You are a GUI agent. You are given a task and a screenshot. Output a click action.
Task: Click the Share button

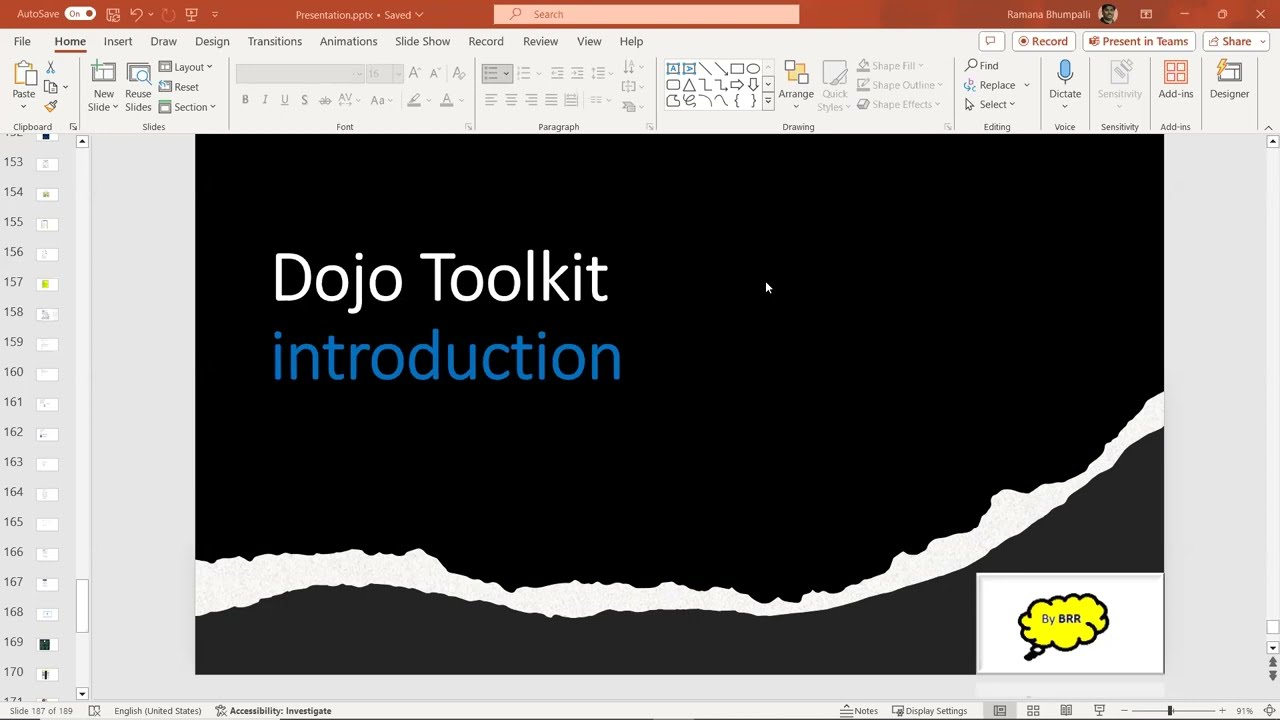[1229, 41]
